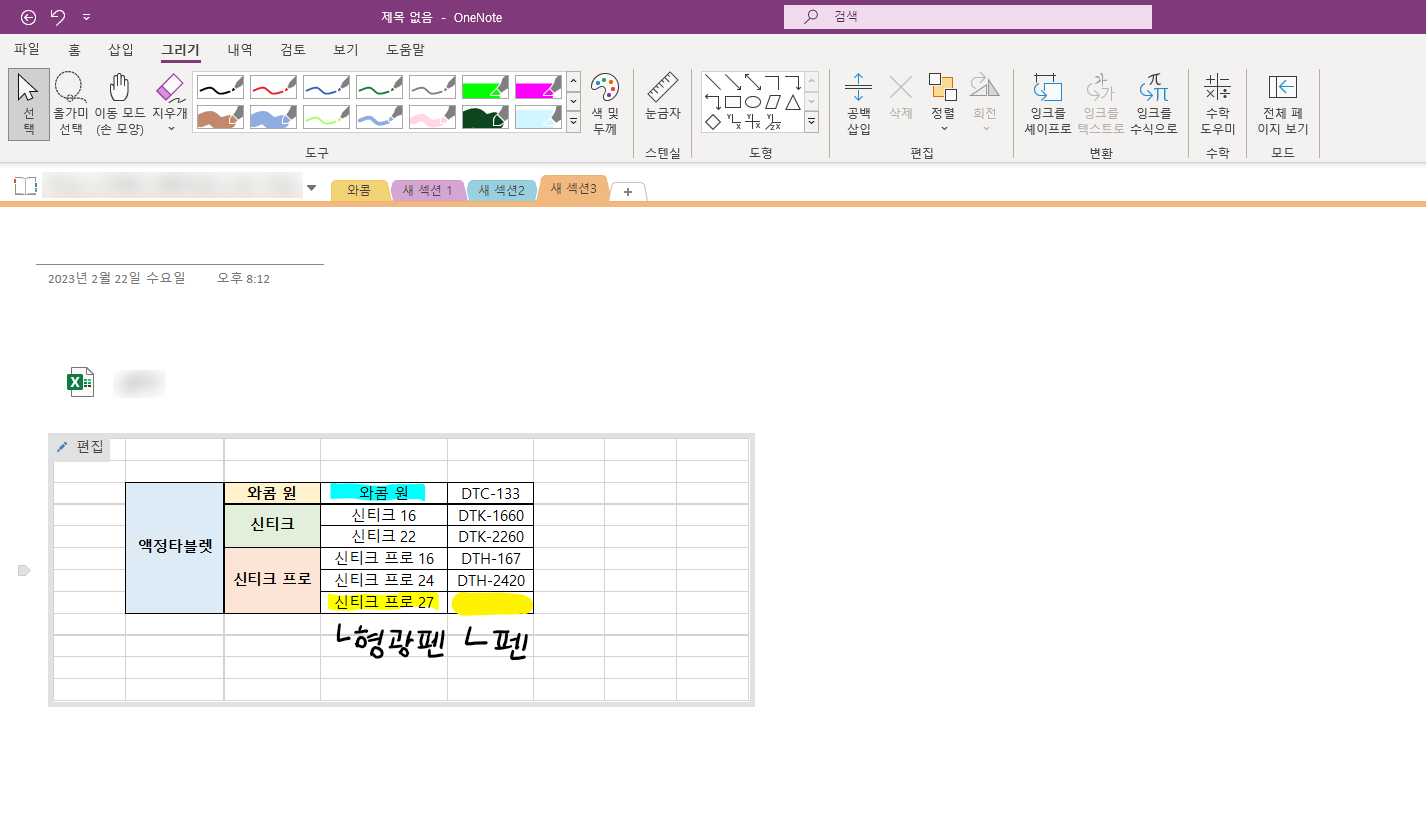Pick the straight line shape
Viewport: 1426px width, 835px height.
tap(713, 82)
